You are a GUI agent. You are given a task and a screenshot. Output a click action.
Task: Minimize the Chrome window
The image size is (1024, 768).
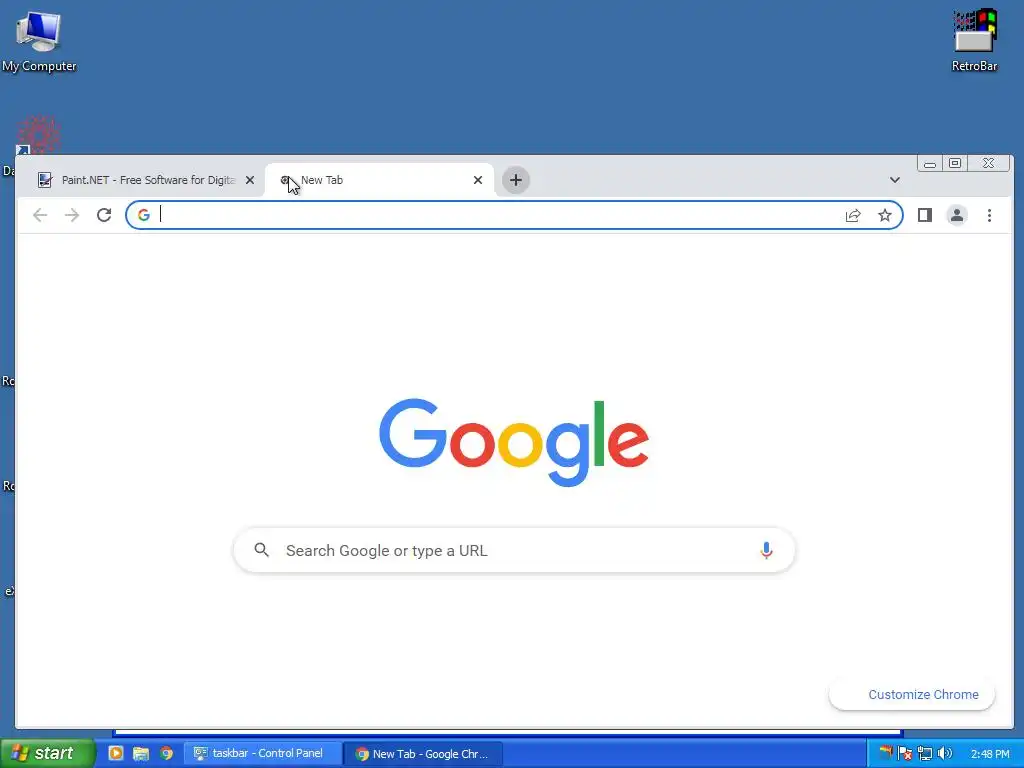tap(930, 163)
